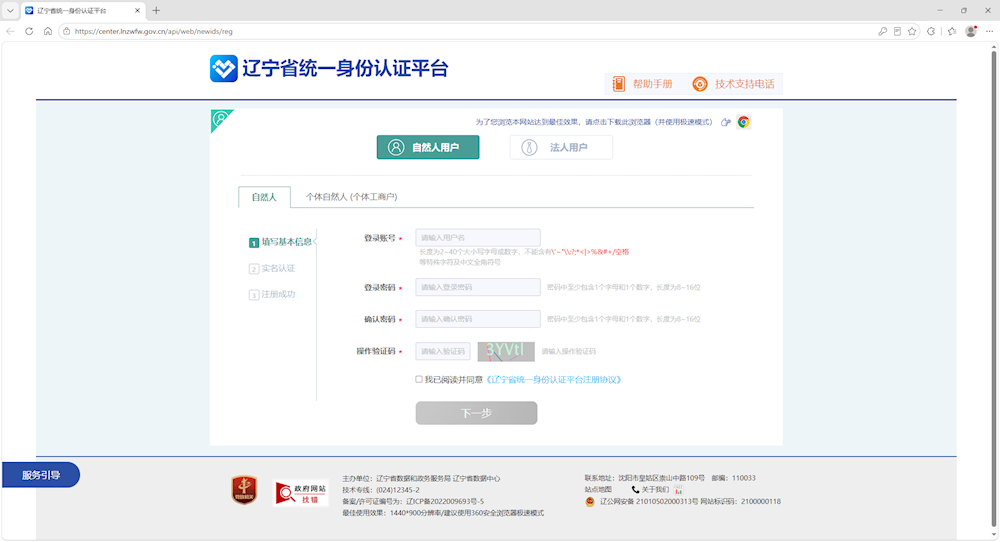Open the 帮助手册 help manual
This screenshot has width=1000, height=542.
pyautogui.click(x=643, y=84)
